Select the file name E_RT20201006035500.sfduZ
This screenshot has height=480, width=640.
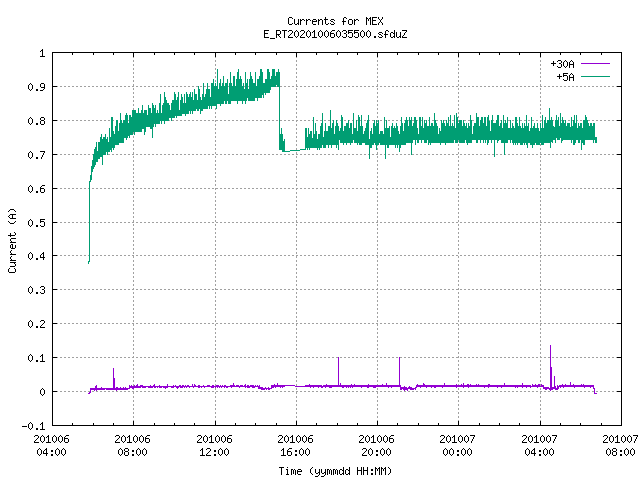tap(335, 34)
